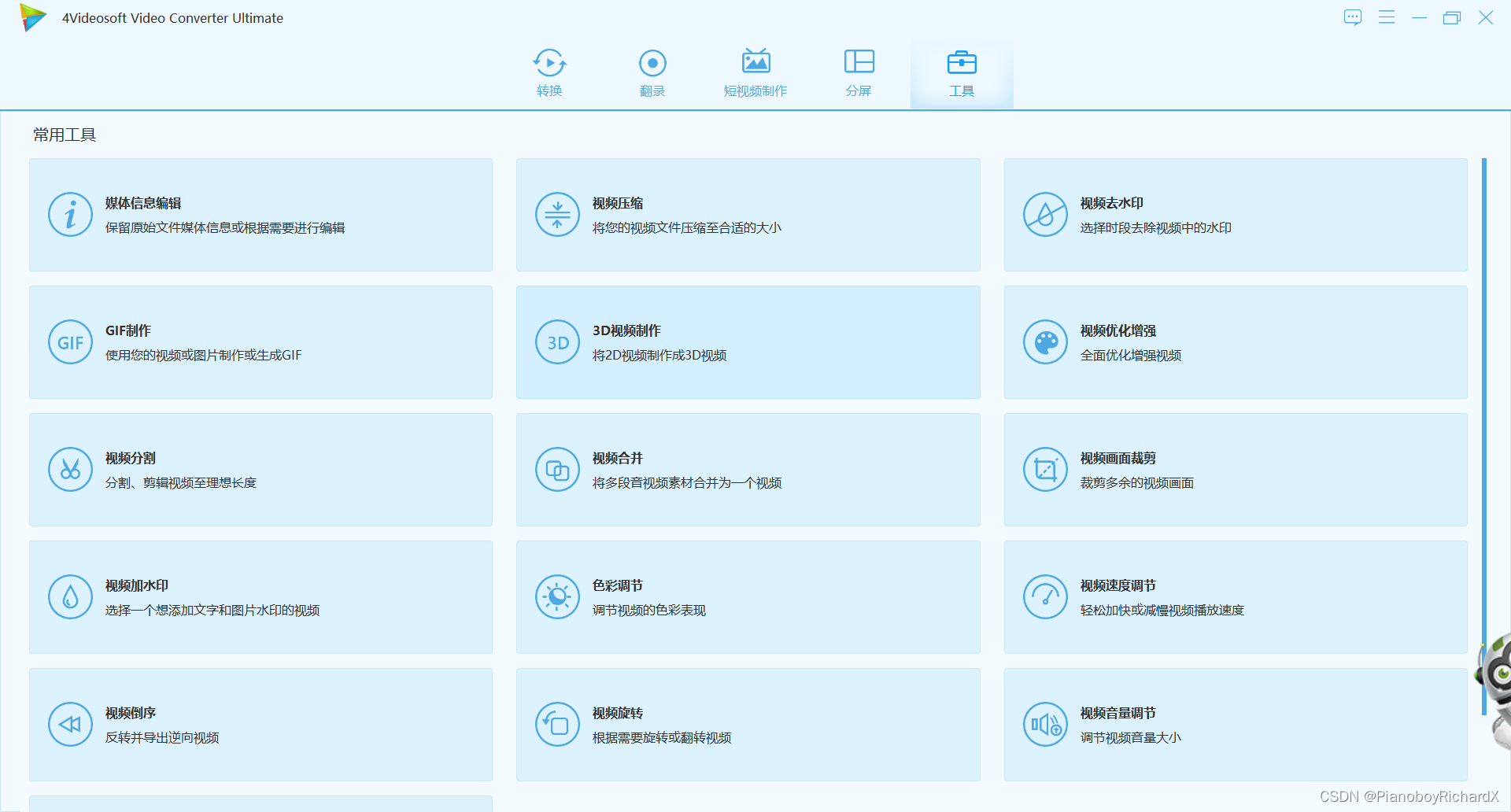This screenshot has height=812, width=1511.
Task: Click the GIF maker icon
Action: (x=70, y=342)
